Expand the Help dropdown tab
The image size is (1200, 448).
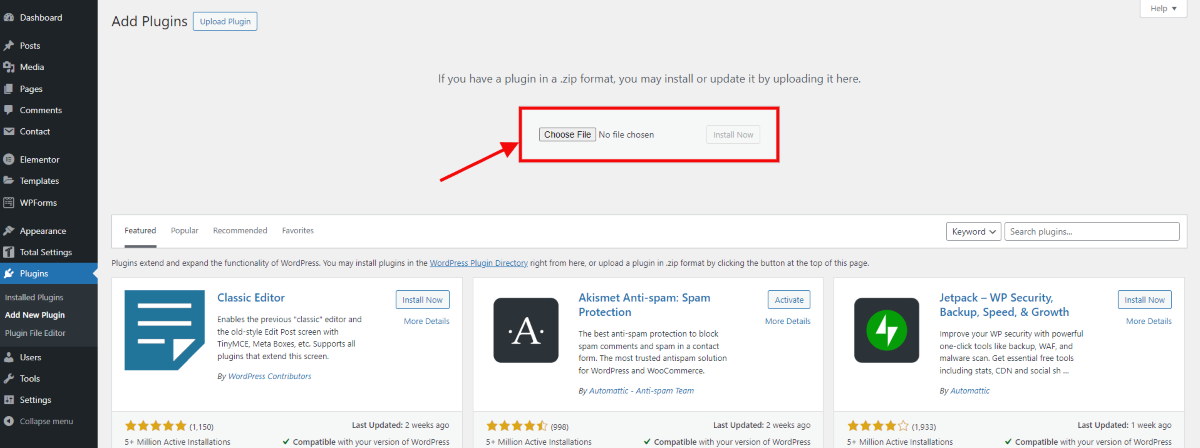[x=1163, y=8]
